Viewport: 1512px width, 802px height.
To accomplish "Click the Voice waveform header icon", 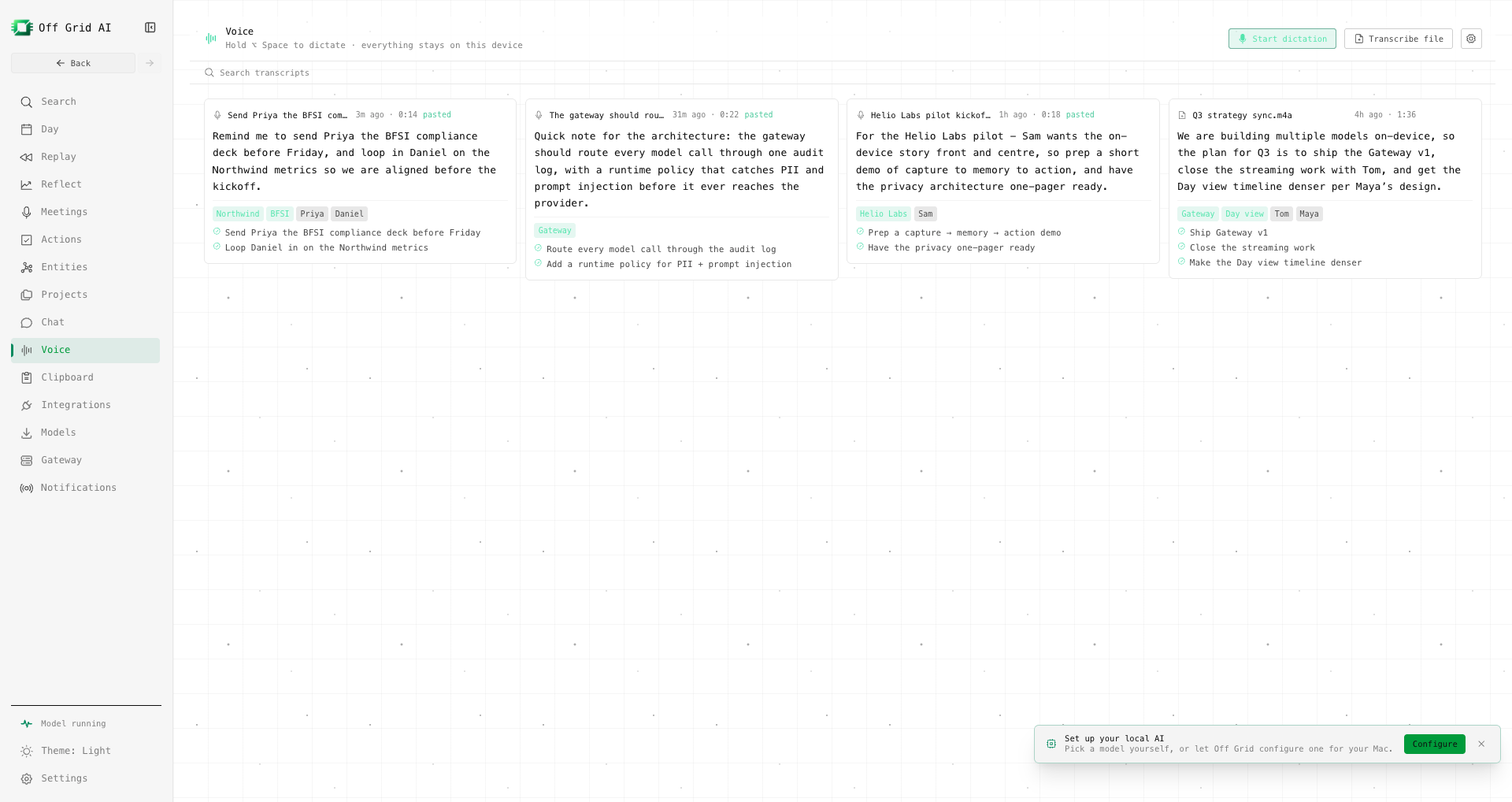I will click(x=211, y=38).
